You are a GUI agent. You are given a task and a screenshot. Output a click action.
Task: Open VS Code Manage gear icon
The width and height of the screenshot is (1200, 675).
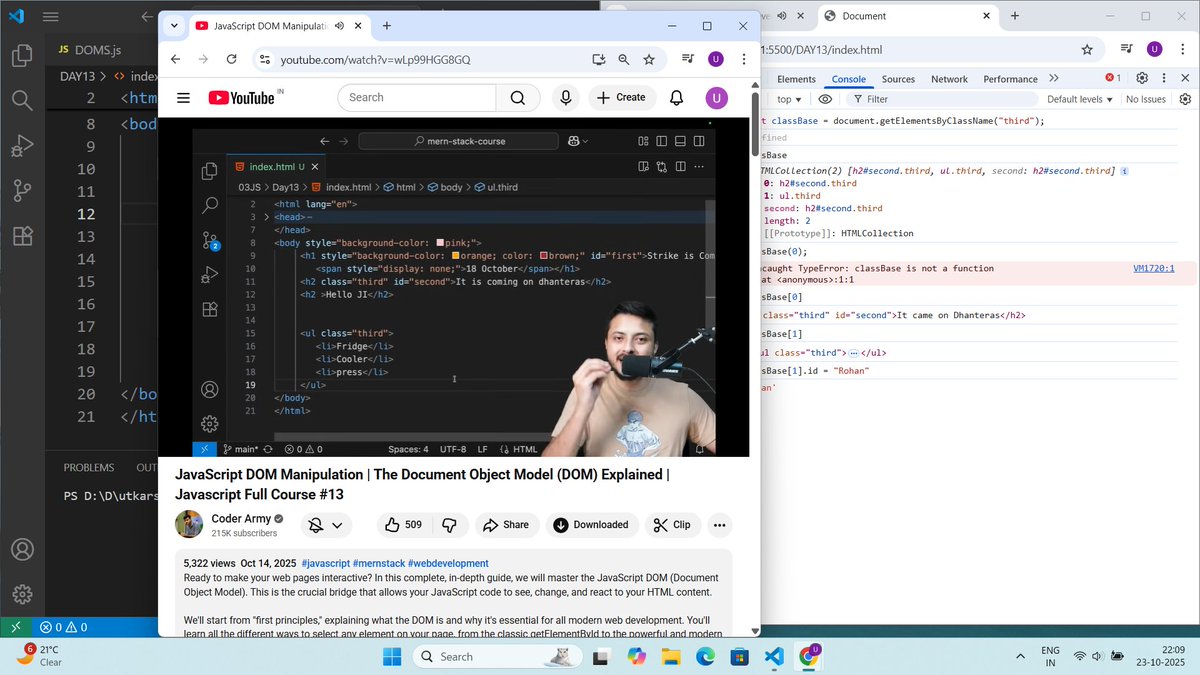pyautogui.click(x=22, y=596)
